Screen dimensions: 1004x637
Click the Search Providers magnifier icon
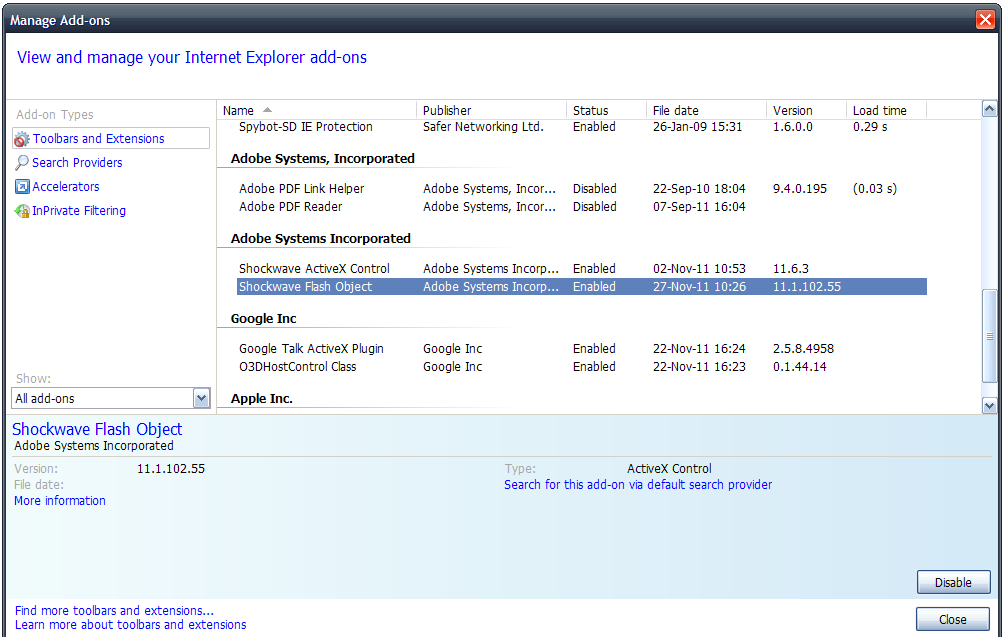point(22,163)
